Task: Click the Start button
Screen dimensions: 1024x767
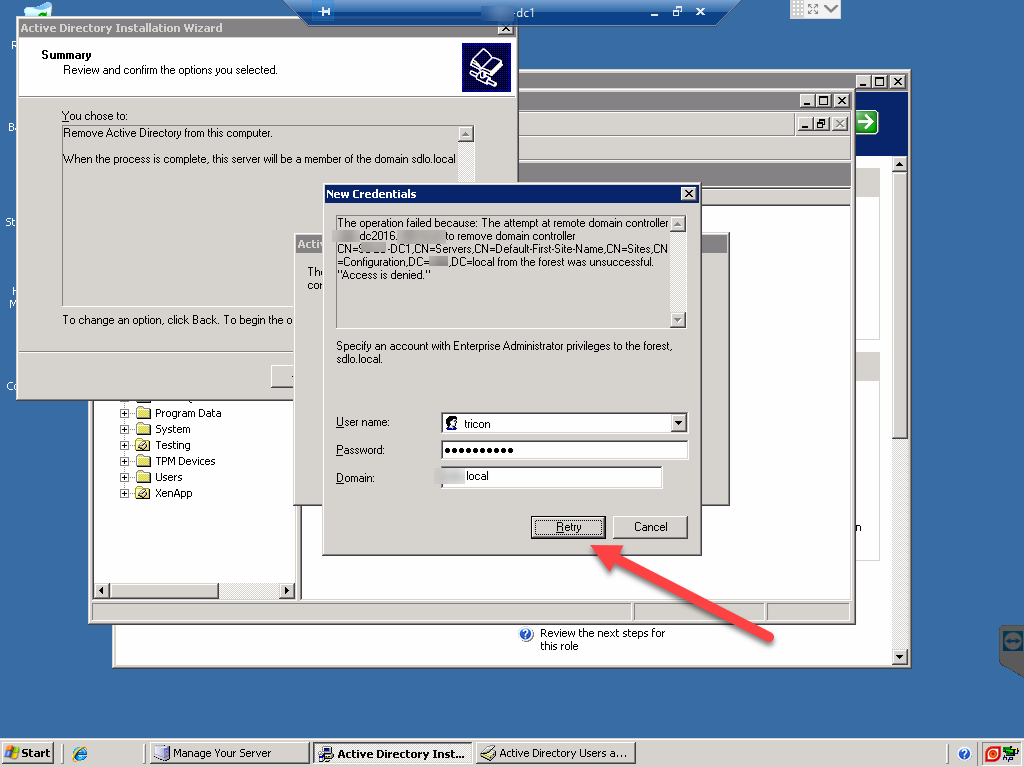Action: tap(27, 753)
